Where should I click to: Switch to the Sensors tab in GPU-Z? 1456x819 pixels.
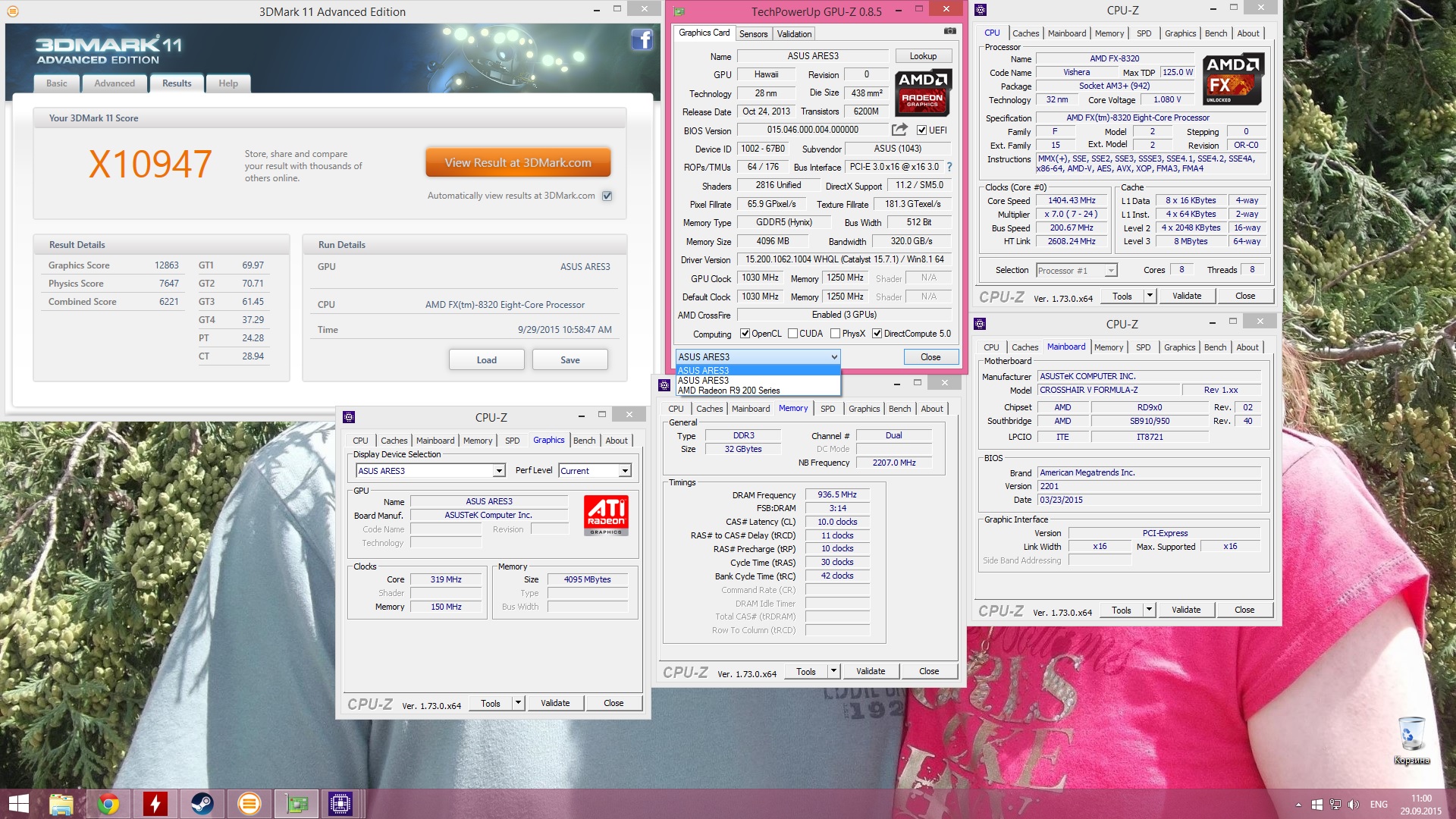coord(753,34)
